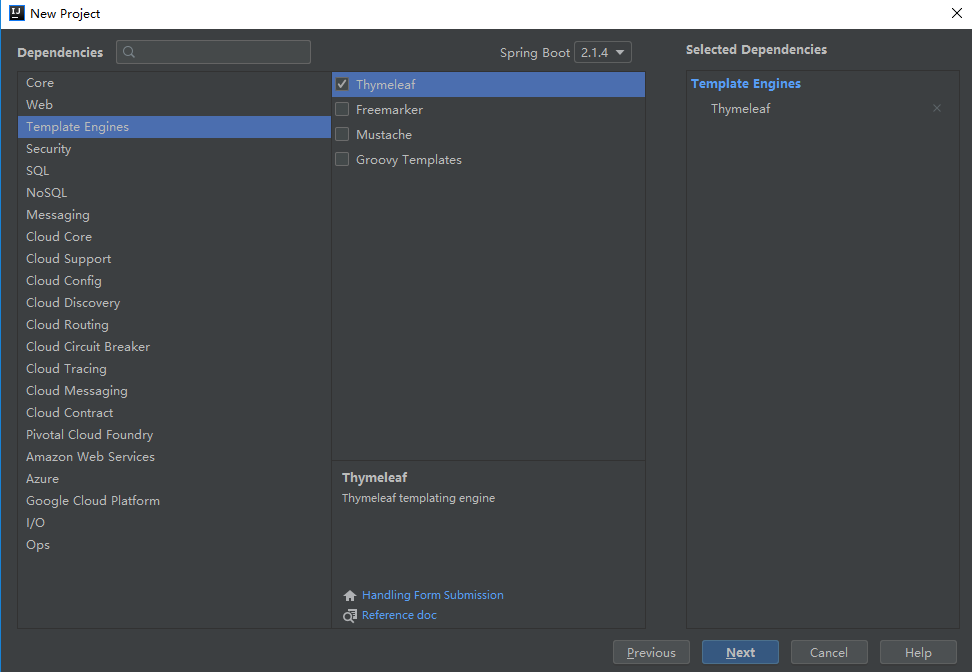Open the Cloud Config category
This screenshot has height=672, width=972.
174,281
